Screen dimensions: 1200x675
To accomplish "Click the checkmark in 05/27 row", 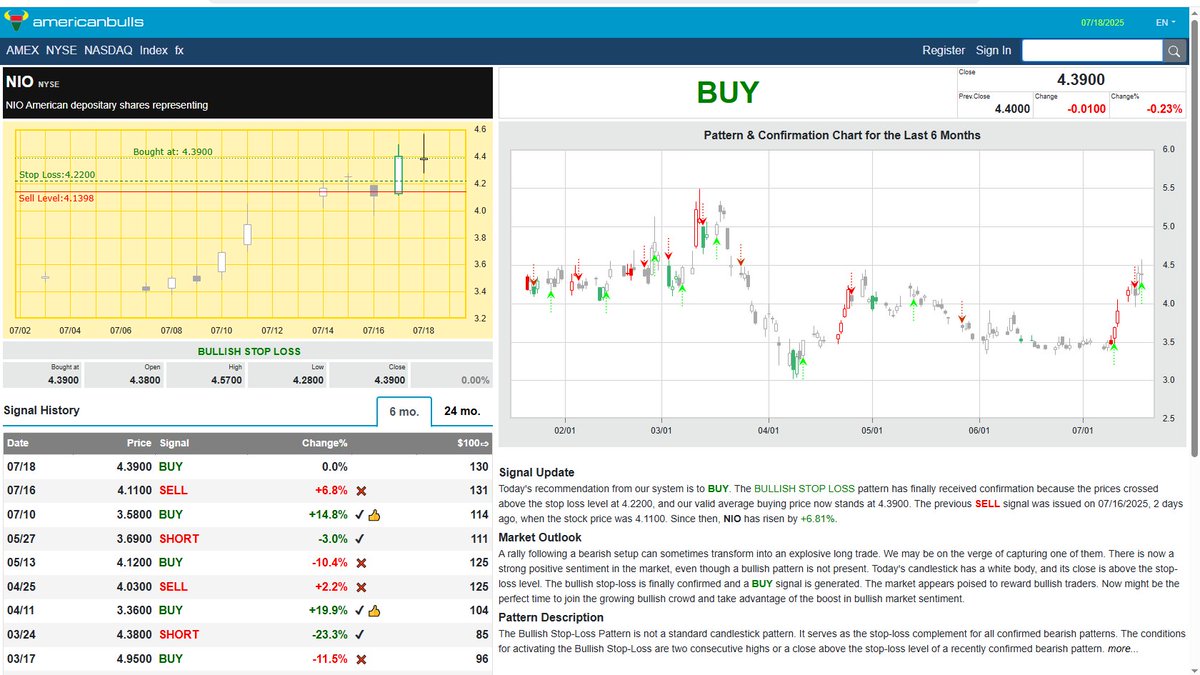I will point(360,539).
